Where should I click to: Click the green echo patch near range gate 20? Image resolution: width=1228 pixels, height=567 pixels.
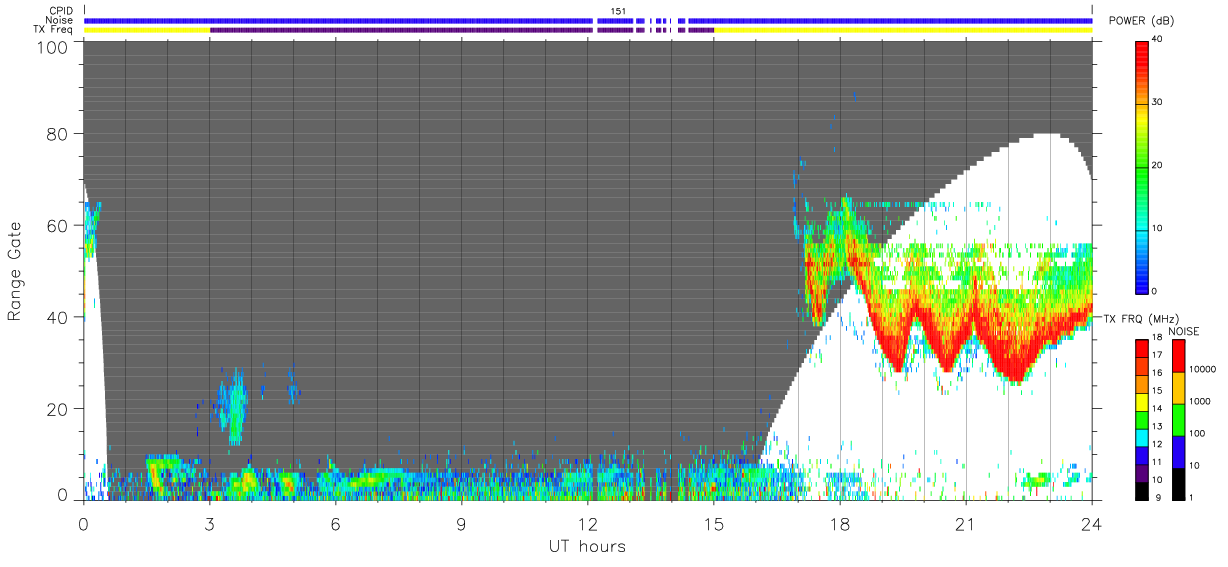pos(234,406)
